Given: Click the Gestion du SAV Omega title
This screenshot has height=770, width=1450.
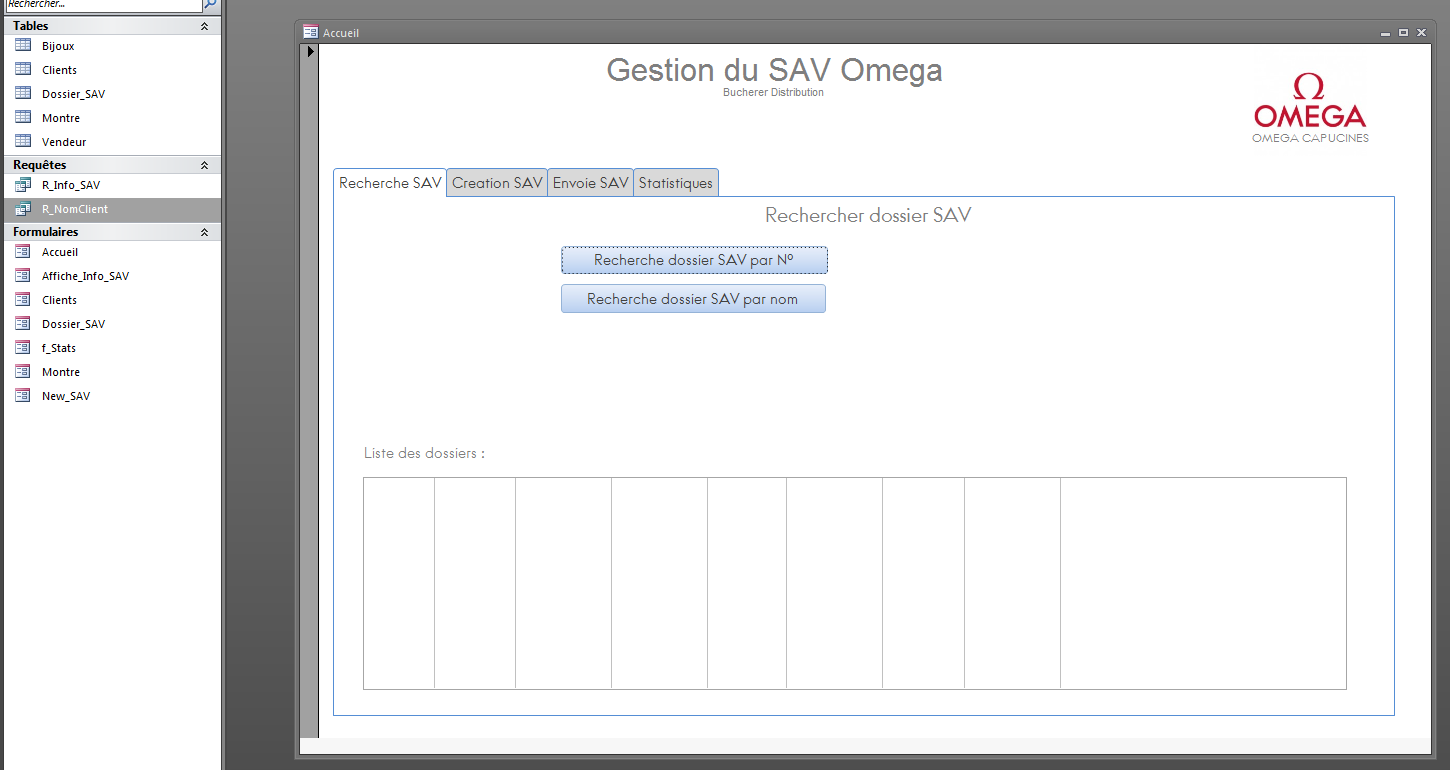Looking at the screenshot, I should [x=774, y=70].
